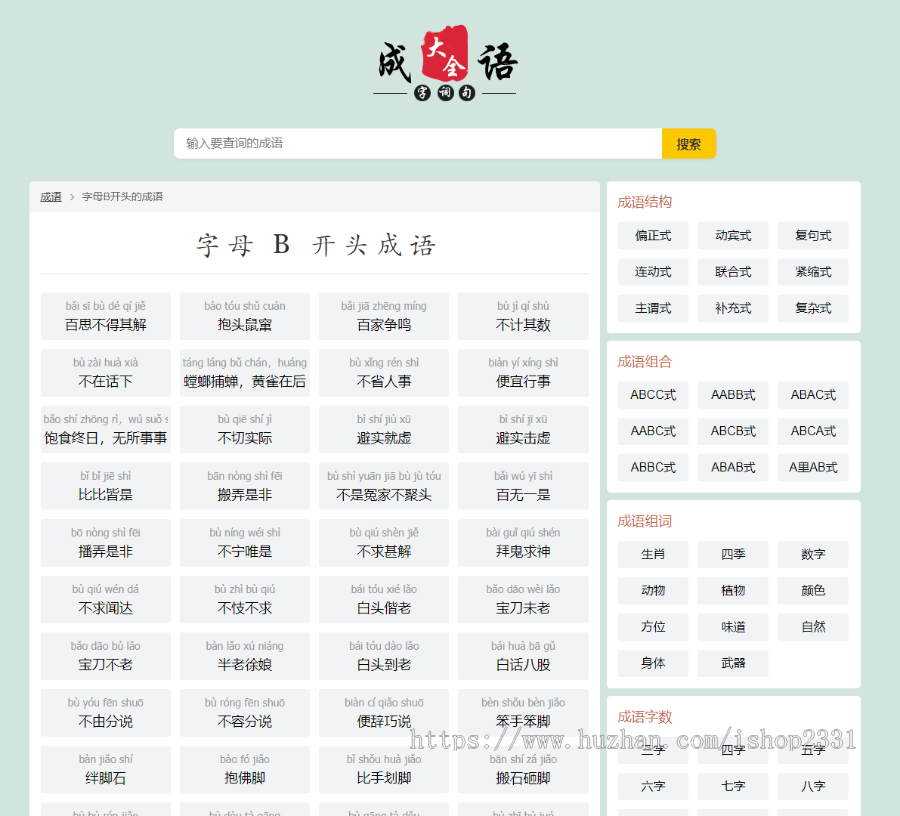This screenshot has width=900, height=816.
Task: Open idiom 半老徐娘
Action: click(245, 656)
